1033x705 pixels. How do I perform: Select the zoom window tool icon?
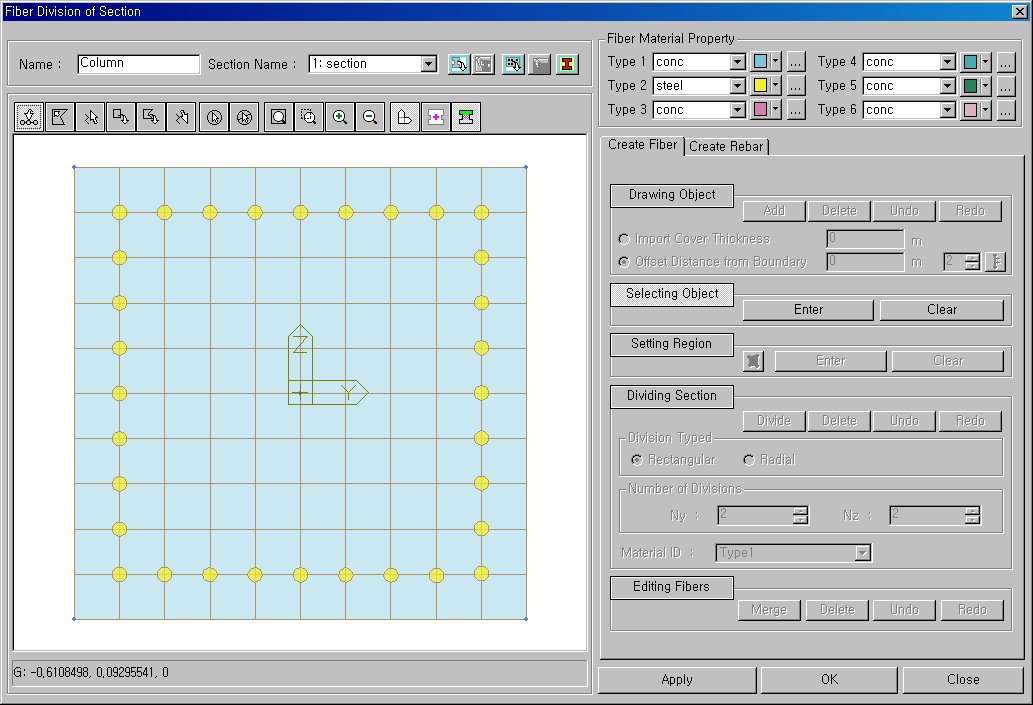pos(310,118)
